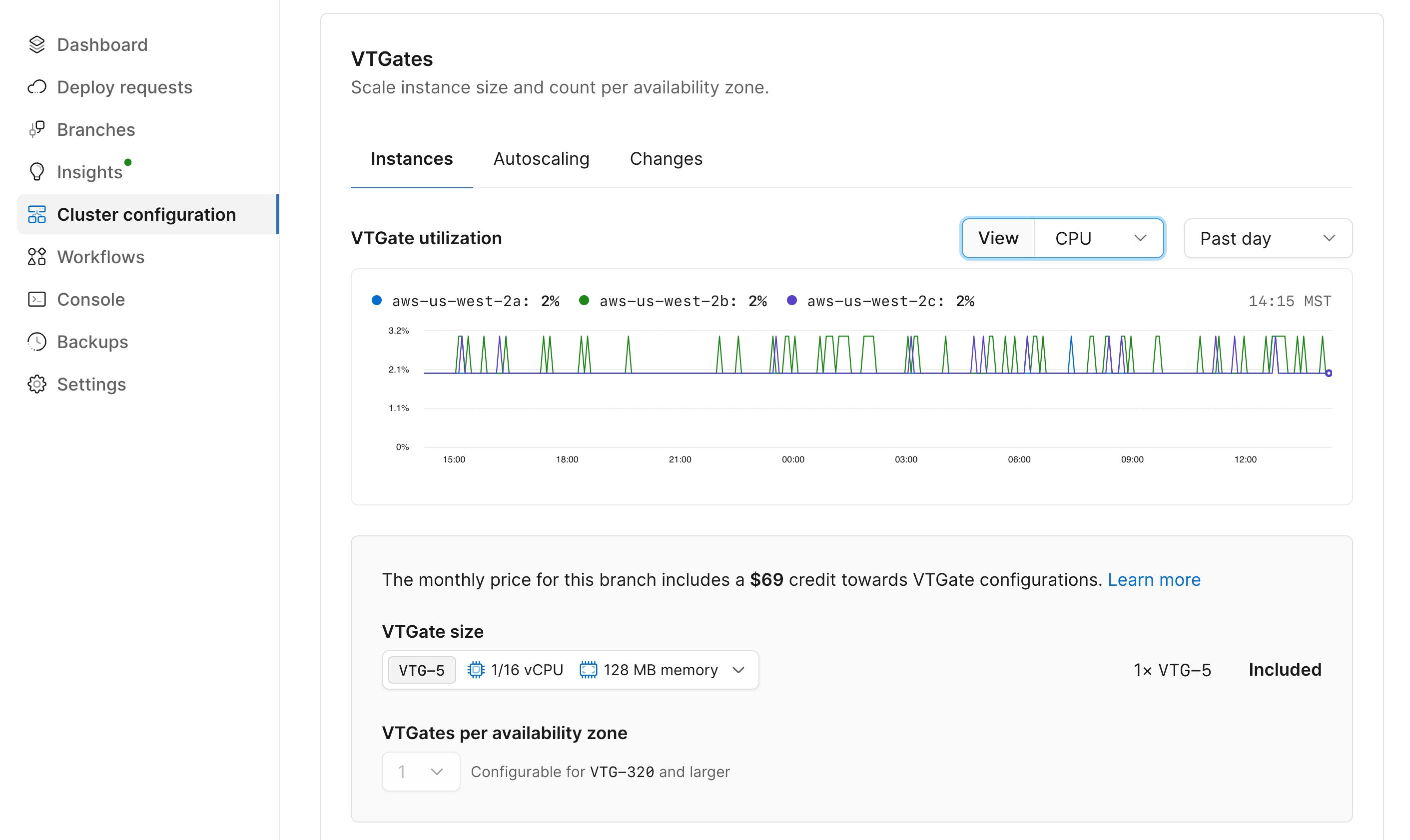
Task: Open the Past day time range dropdown
Action: click(1269, 238)
